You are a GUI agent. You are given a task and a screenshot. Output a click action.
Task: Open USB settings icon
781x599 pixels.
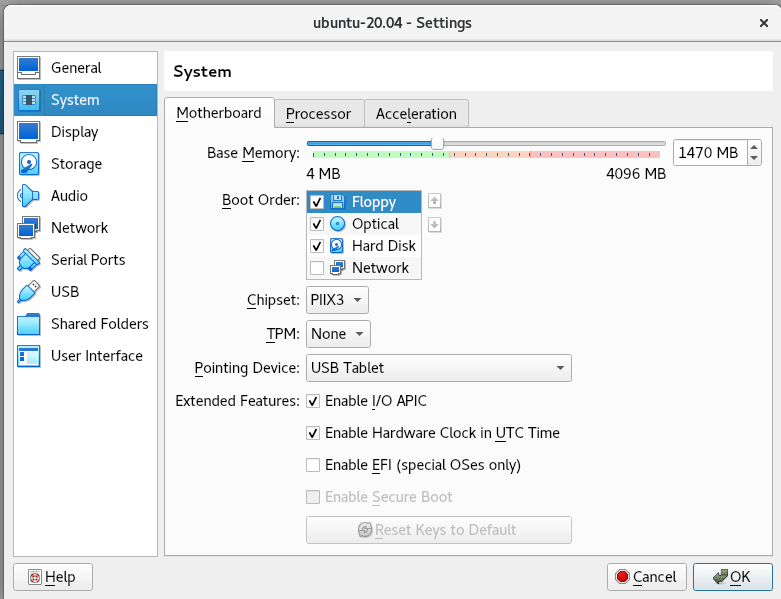[29, 292]
